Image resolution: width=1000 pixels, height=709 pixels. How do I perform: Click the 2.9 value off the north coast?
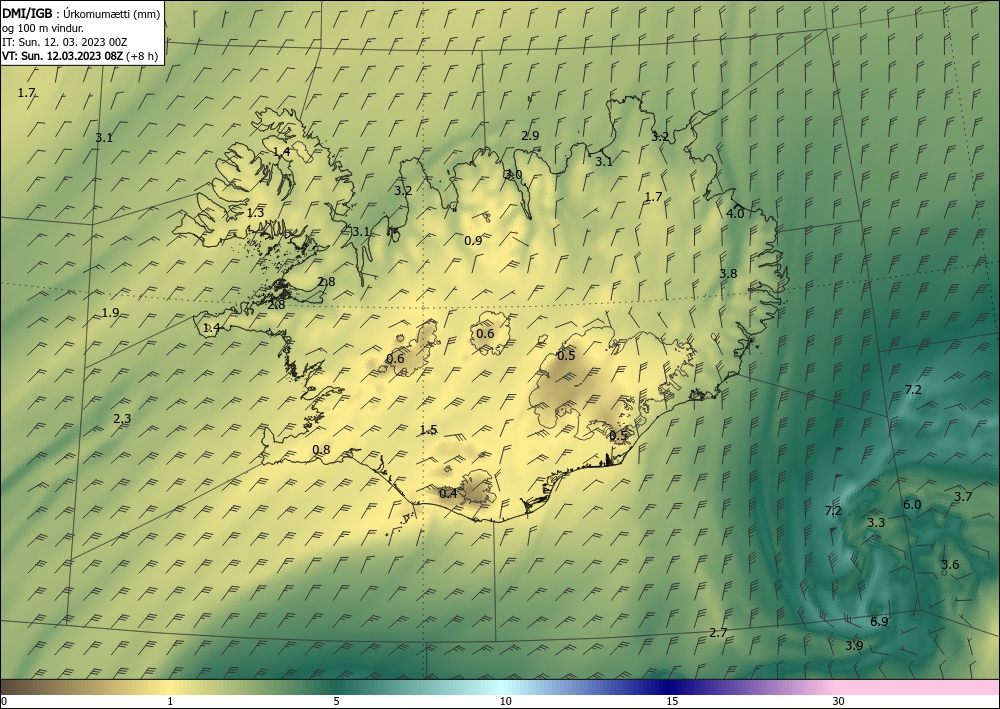pos(530,135)
